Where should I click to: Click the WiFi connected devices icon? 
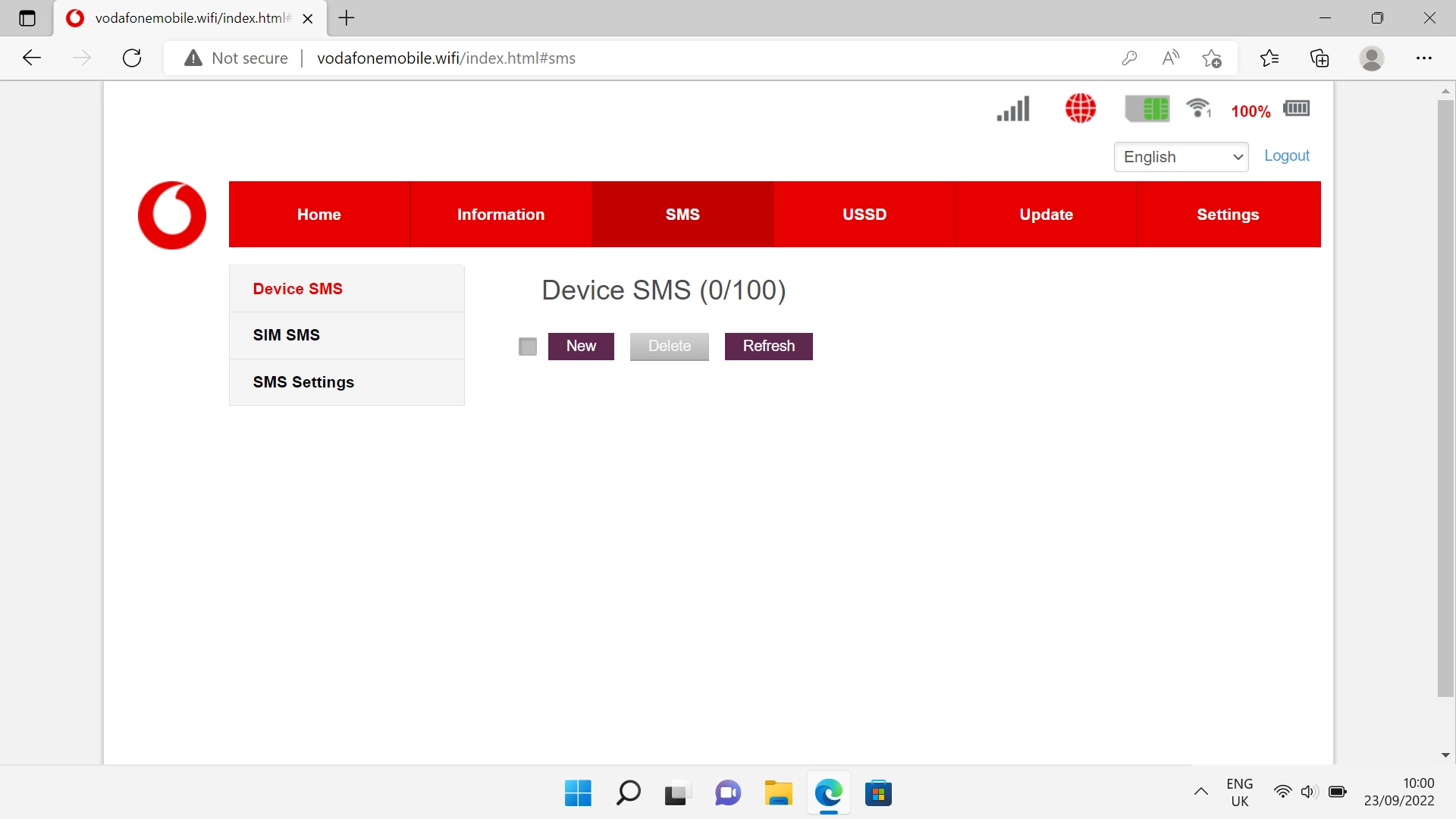click(x=1197, y=108)
